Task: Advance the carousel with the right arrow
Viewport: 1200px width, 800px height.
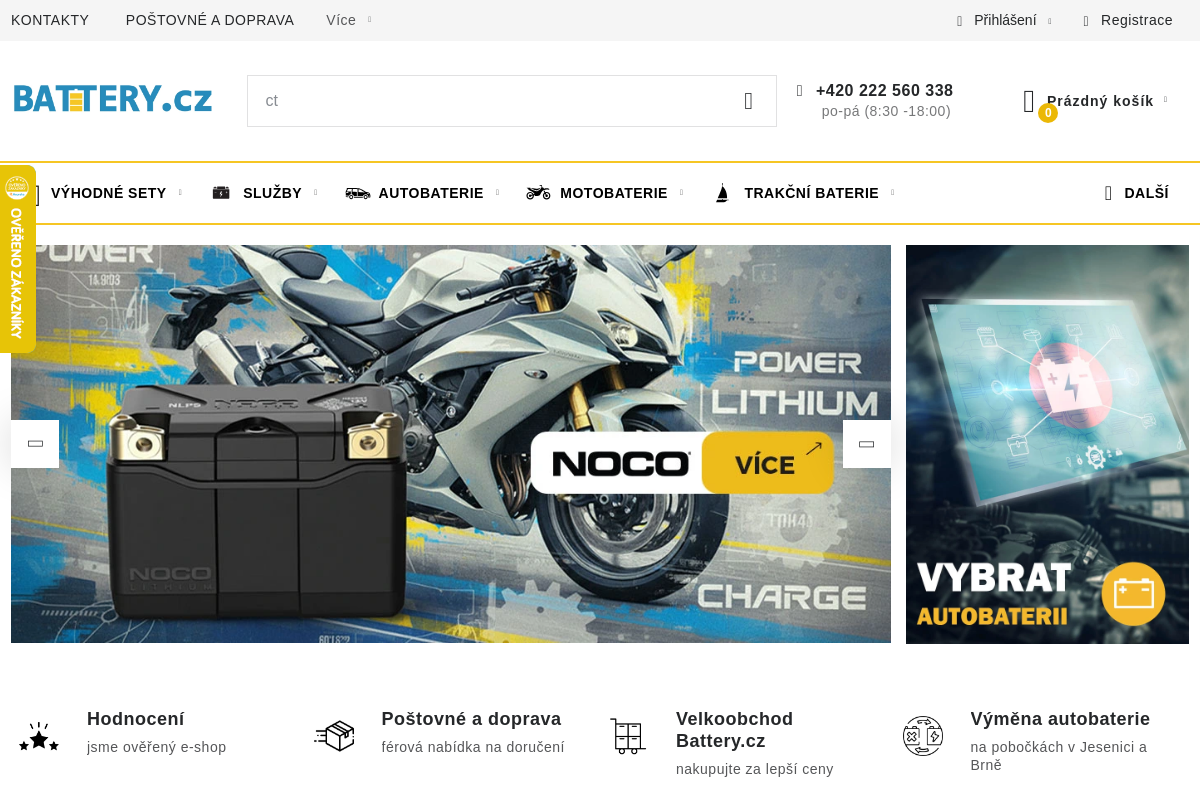Action: (x=866, y=443)
